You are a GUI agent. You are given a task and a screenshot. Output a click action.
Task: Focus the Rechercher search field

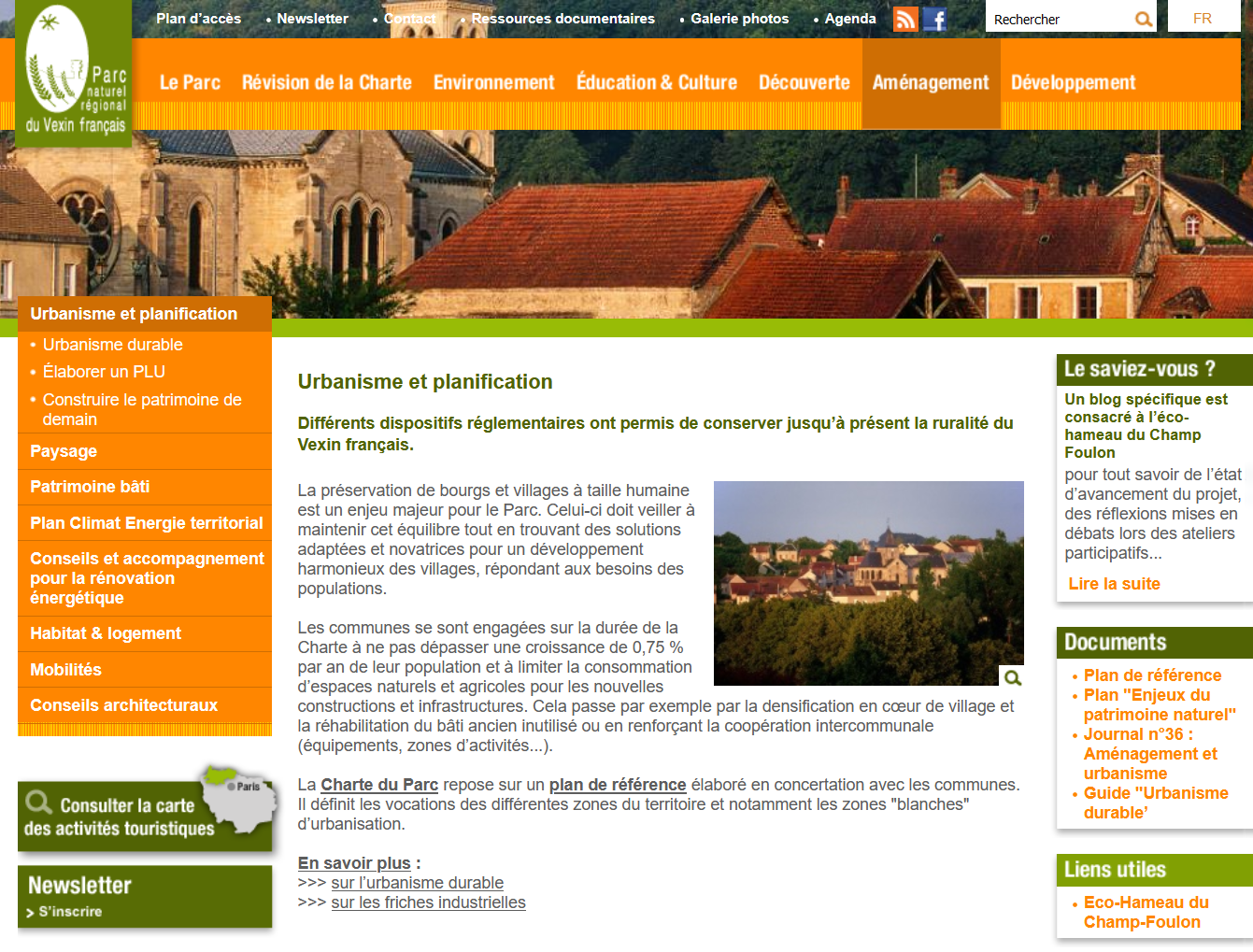pyautogui.click(x=1060, y=19)
